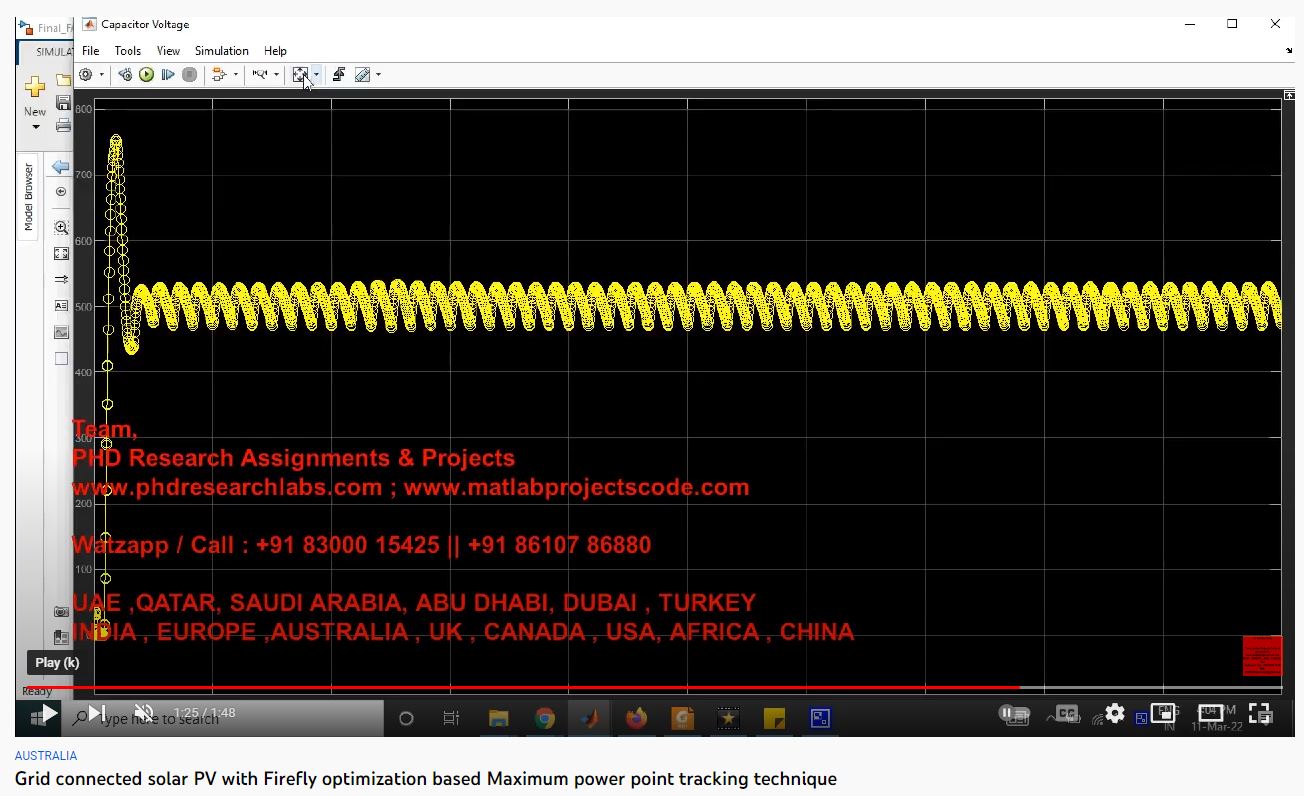Click Print icon in Simulink window
Image resolution: width=1304 pixels, height=796 pixels.
tap(64, 125)
